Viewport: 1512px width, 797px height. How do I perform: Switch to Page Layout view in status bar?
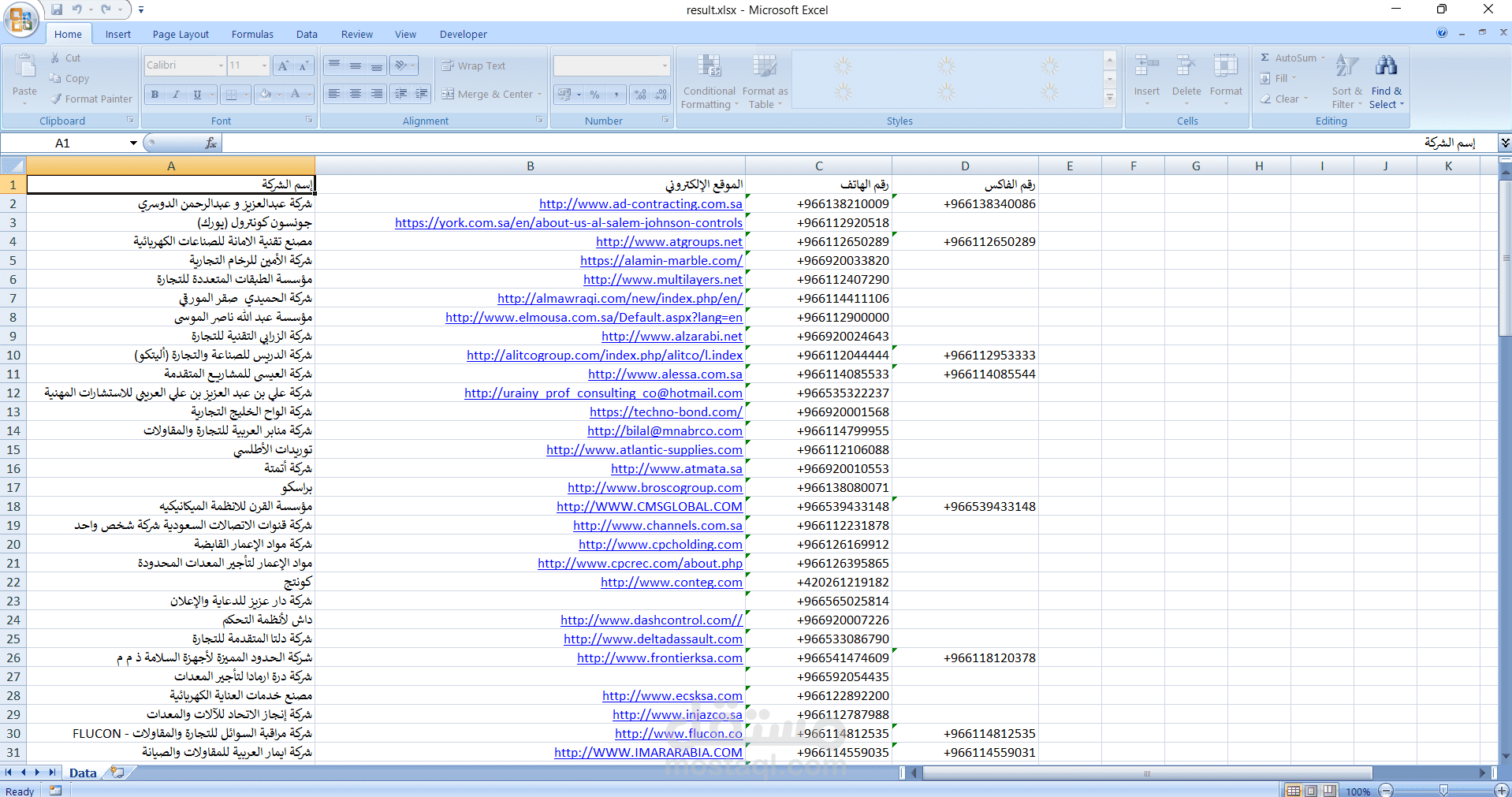1311,790
